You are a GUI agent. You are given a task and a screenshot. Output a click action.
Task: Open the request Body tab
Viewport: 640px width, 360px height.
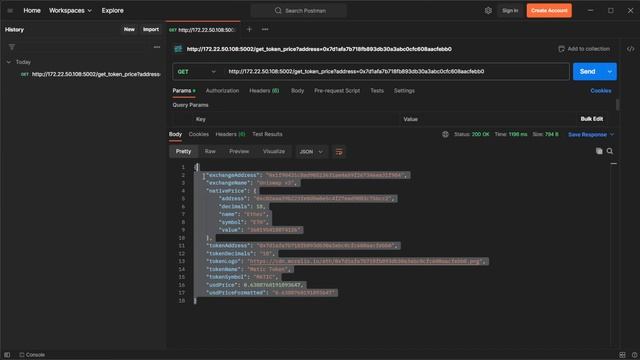(x=298, y=91)
